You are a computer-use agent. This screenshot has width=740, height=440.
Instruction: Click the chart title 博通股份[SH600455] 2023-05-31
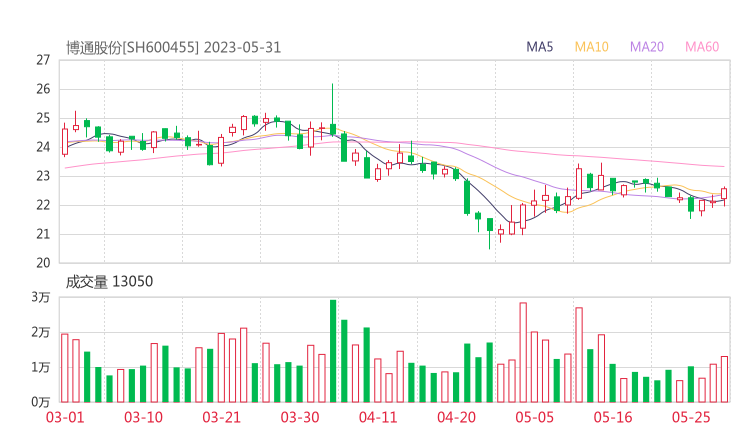(173, 48)
